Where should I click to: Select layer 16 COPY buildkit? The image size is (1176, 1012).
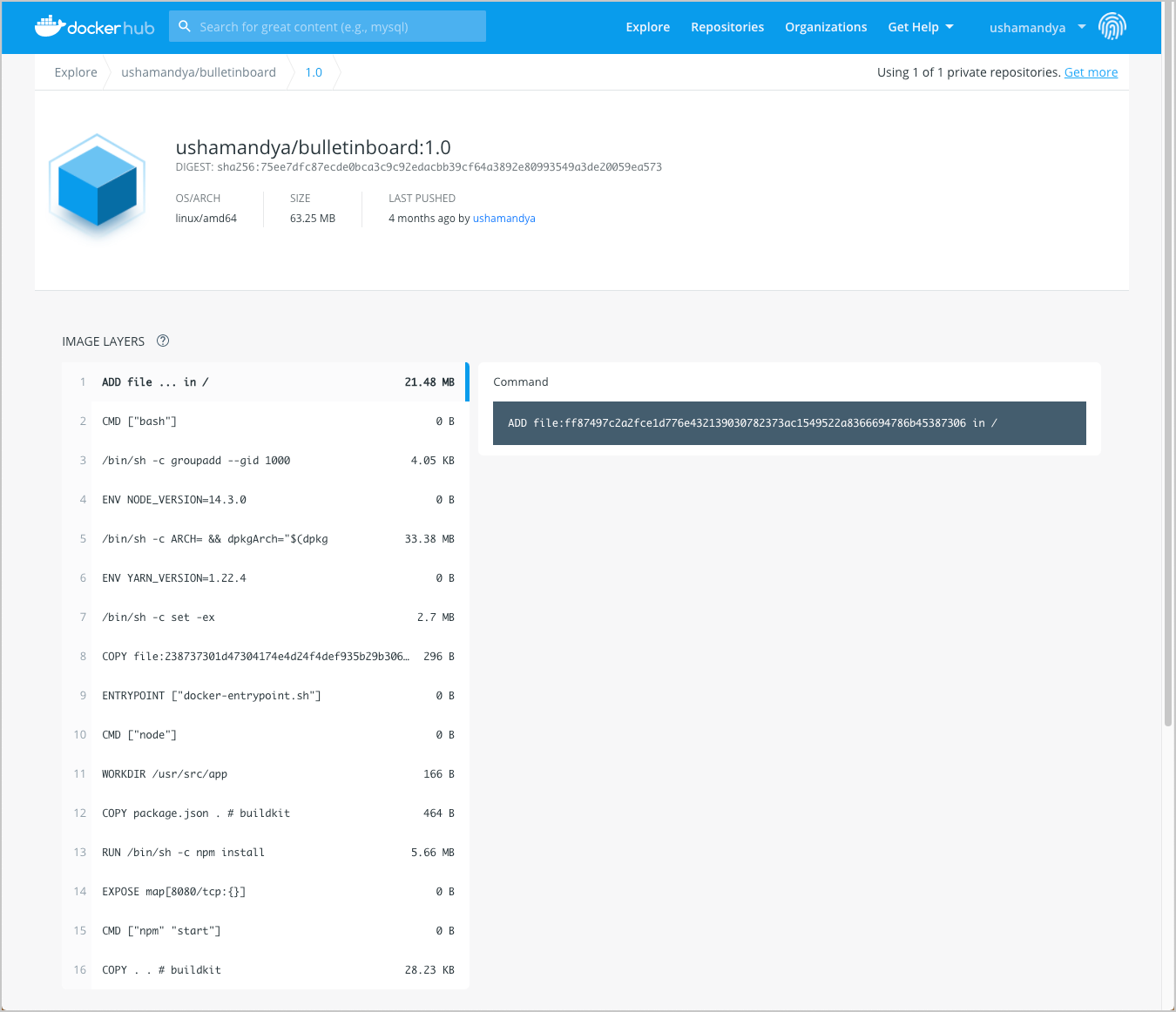tap(266, 970)
